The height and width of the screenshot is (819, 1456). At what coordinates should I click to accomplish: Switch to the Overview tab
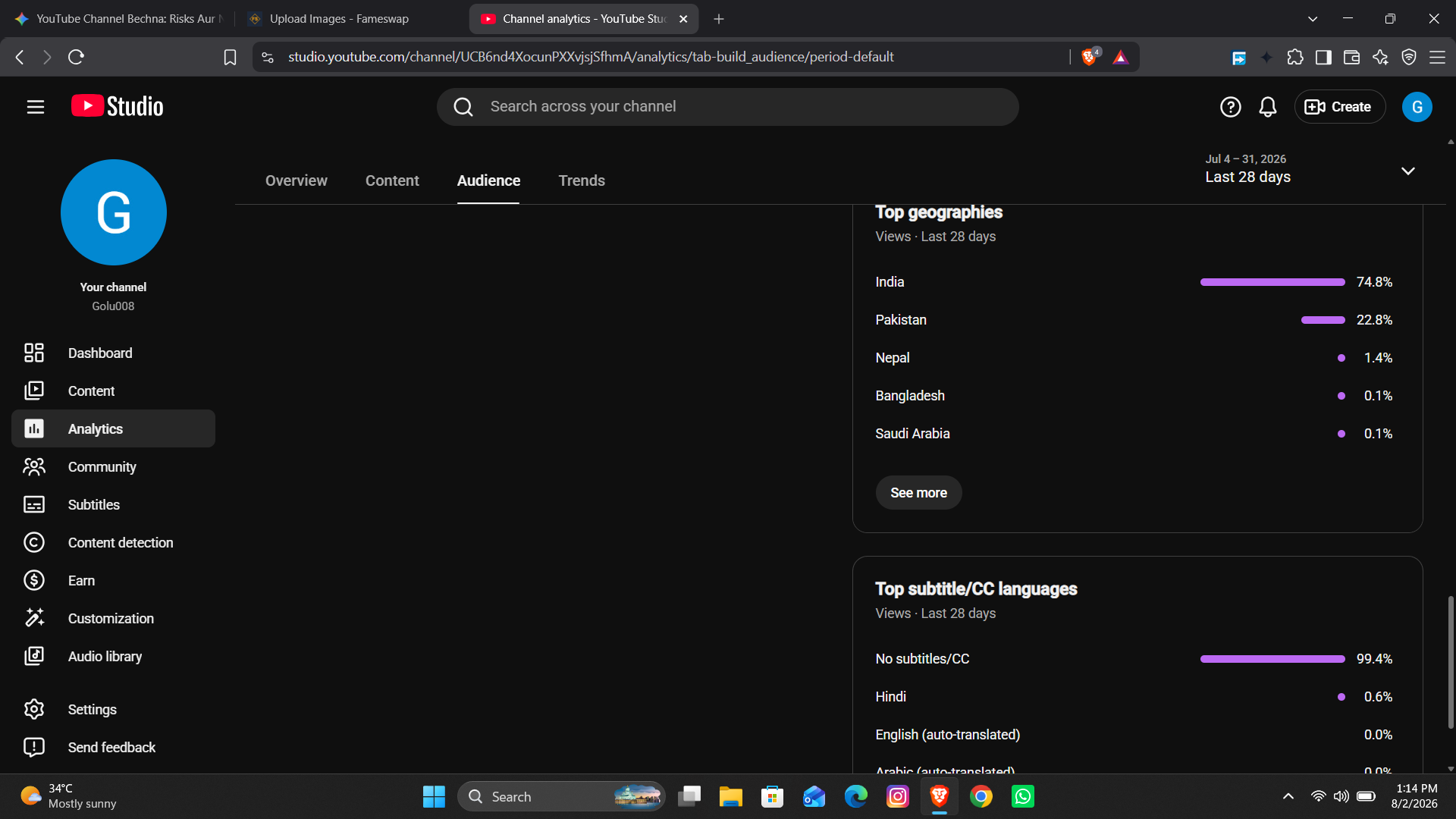coord(297,180)
